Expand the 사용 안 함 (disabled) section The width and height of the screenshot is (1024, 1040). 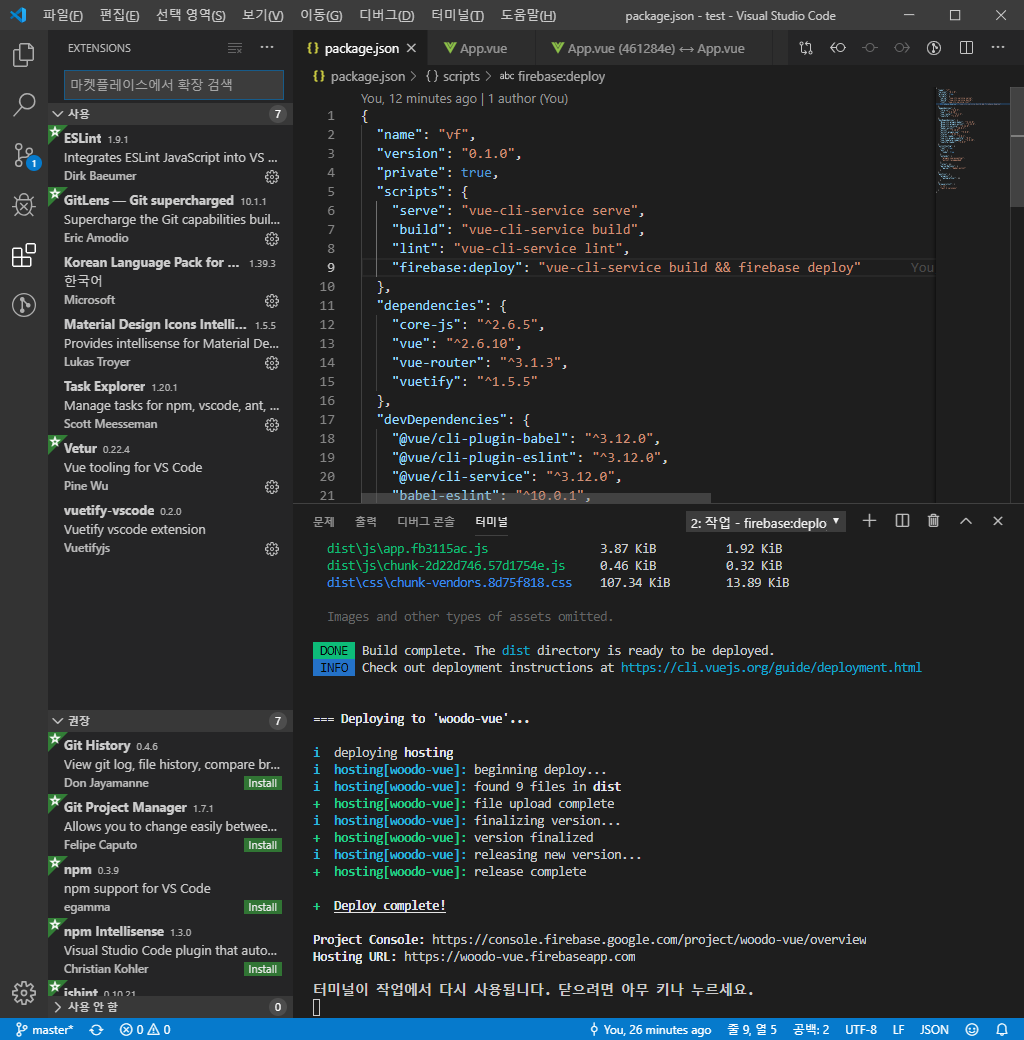pos(170,1007)
